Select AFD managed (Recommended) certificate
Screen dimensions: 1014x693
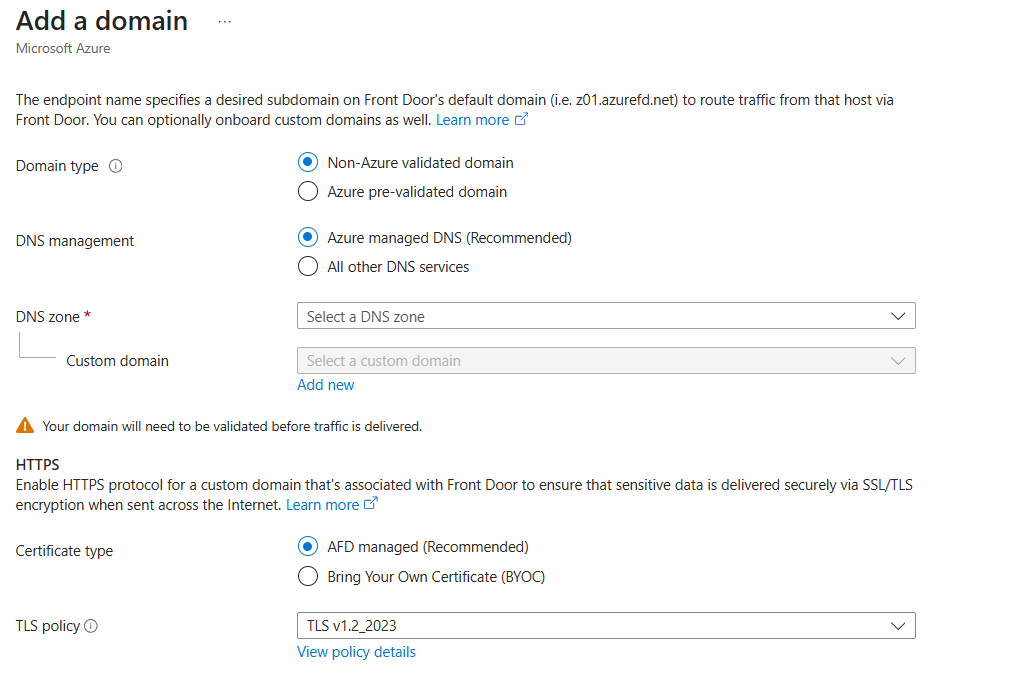pos(308,546)
